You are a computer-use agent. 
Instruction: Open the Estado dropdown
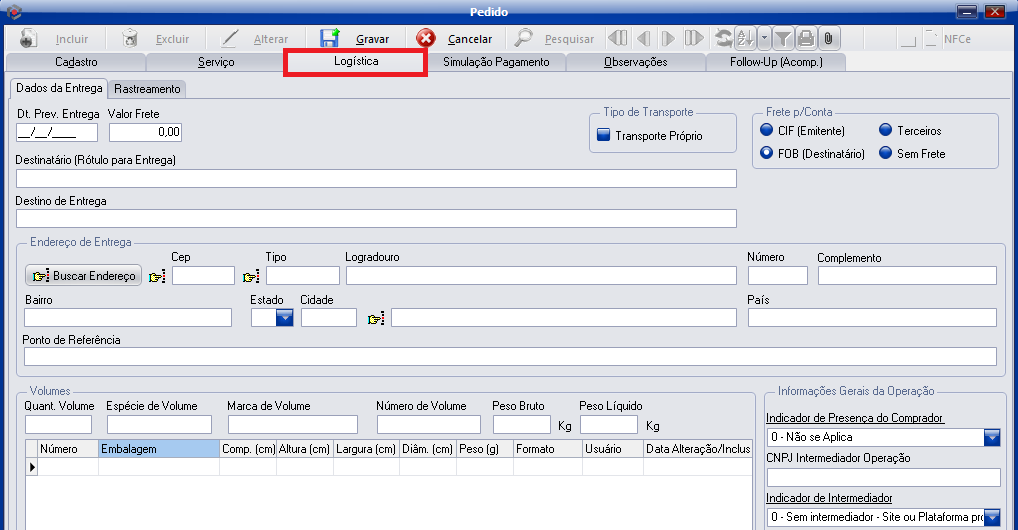click(x=284, y=318)
